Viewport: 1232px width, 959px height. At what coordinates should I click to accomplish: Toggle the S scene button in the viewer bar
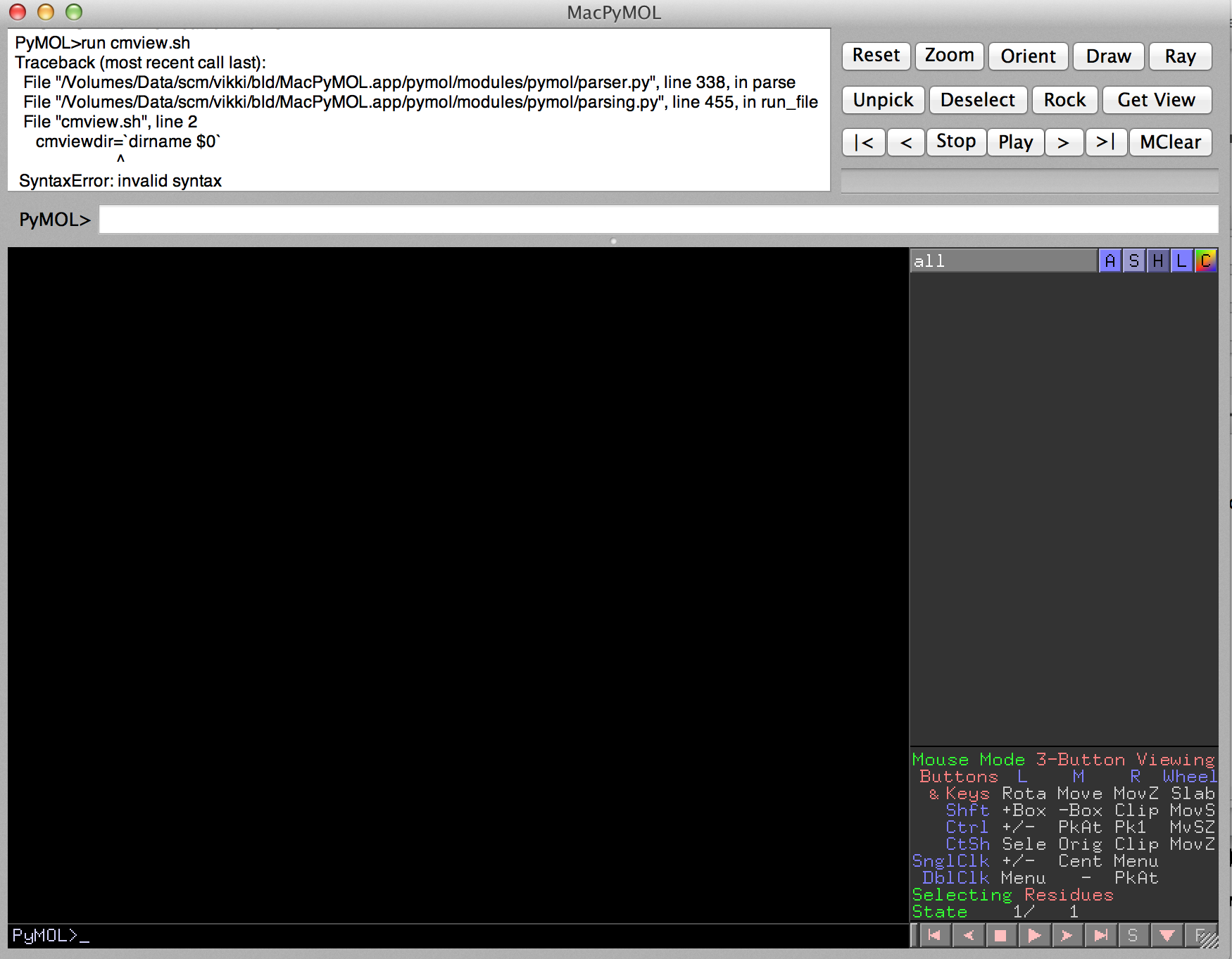pos(1133,935)
